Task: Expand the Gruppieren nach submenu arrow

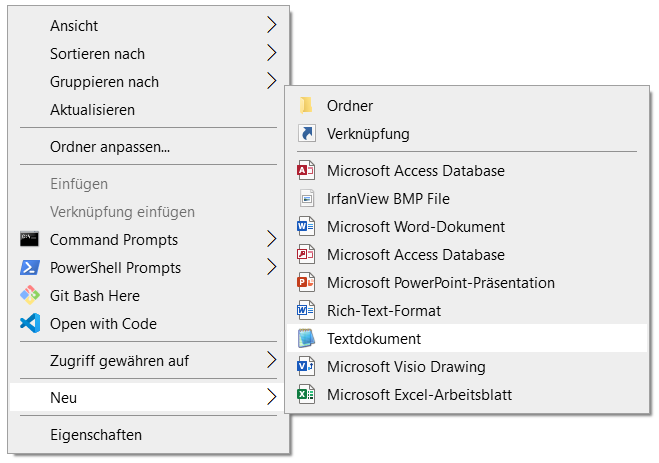Action: click(272, 81)
